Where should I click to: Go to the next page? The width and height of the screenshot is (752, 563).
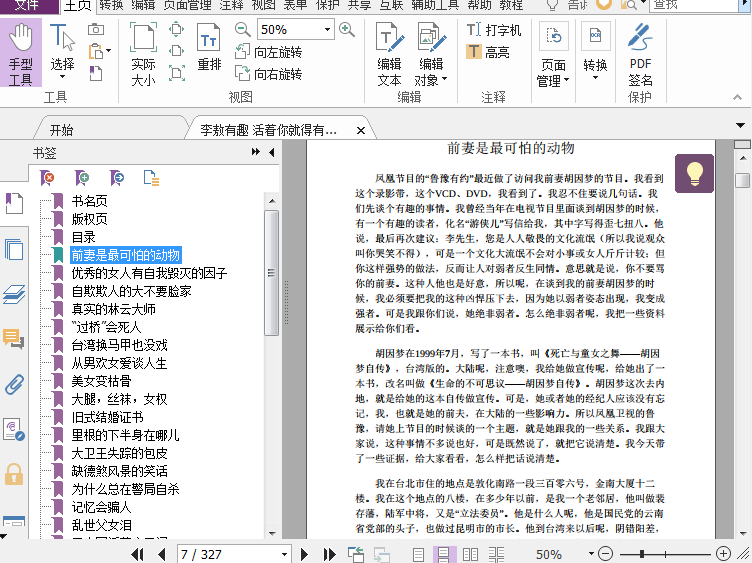304,554
